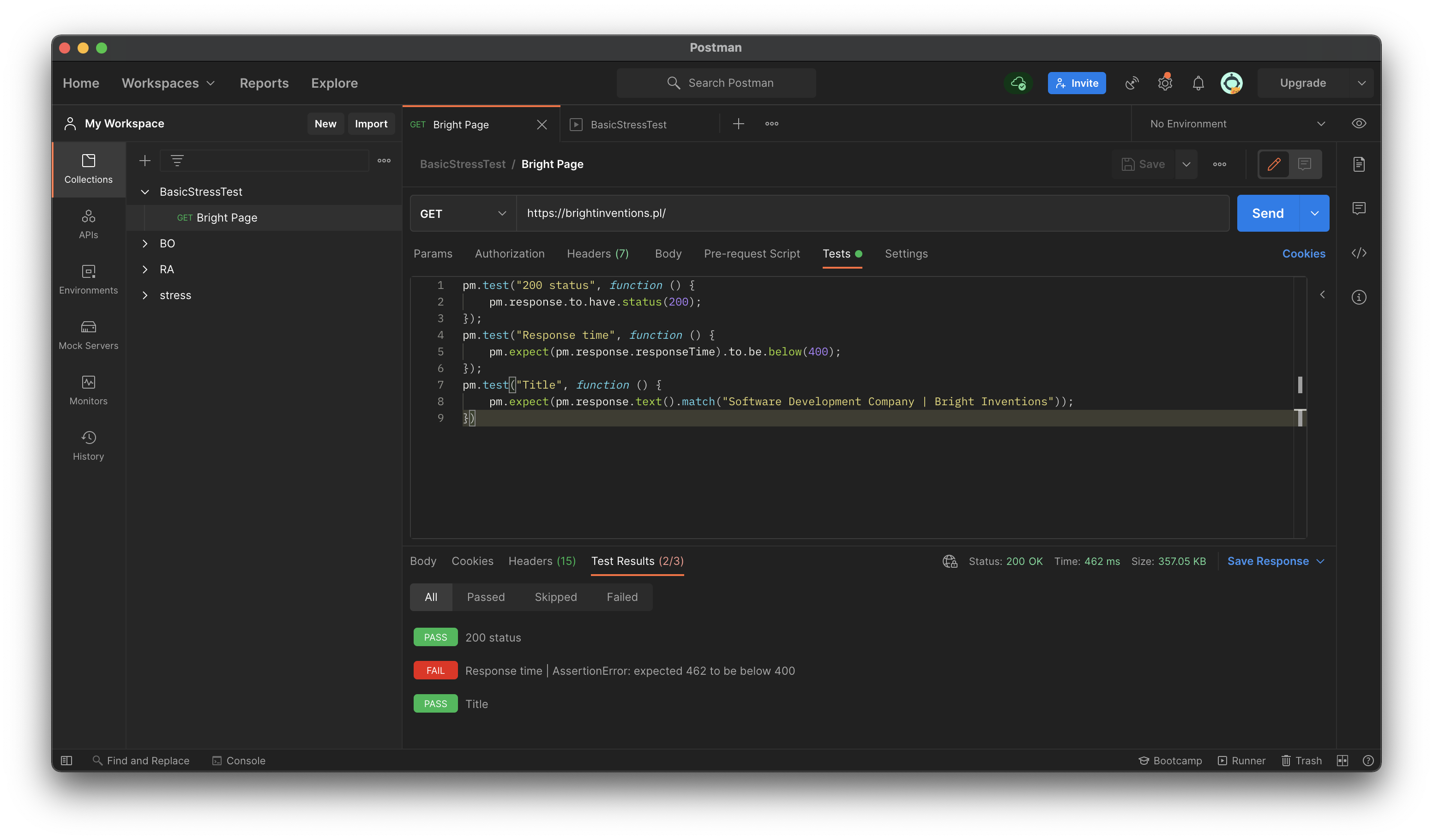Switch to the Authorization tab
Viewport: 1433px width, 840px height.
tap(510, 253)
